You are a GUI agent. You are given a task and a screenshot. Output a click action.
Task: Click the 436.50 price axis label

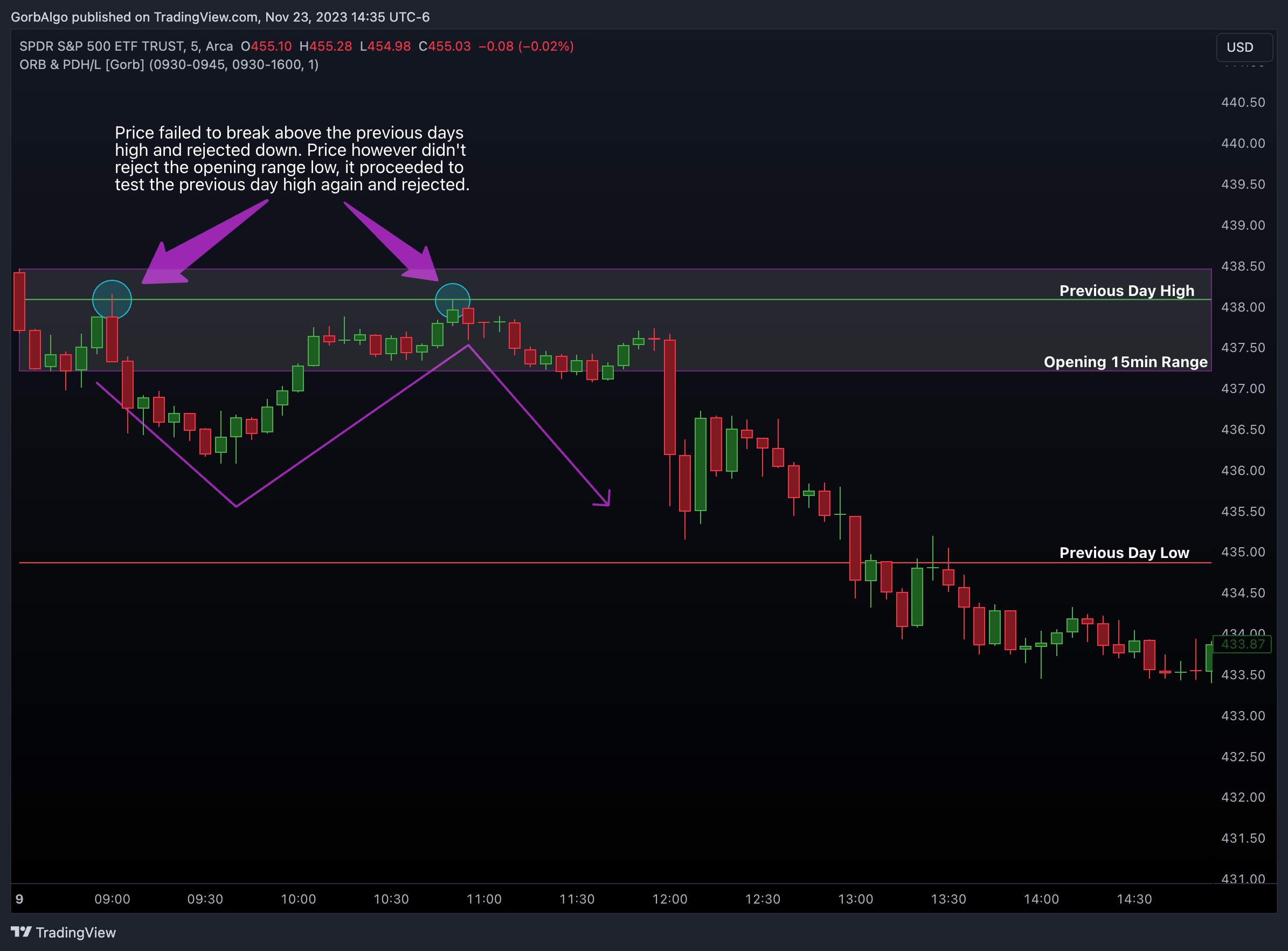click(1243, 430)
